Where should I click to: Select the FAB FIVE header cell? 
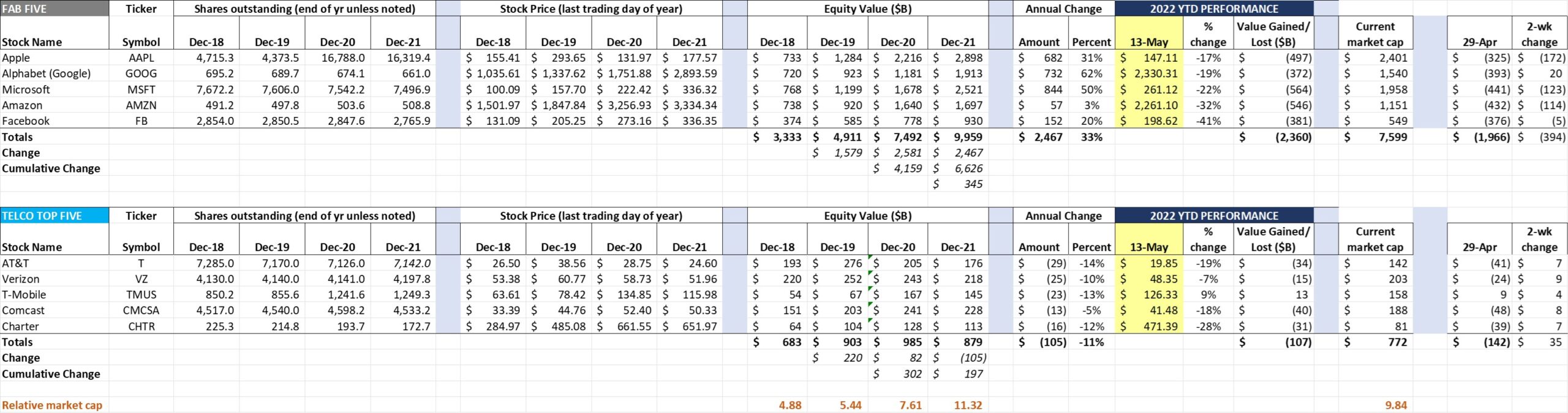pos(55,9)
